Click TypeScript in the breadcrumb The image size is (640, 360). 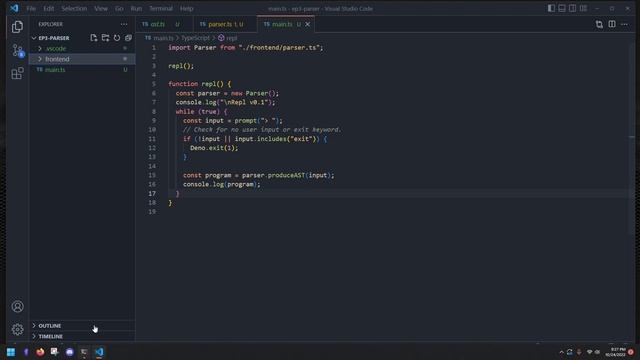195,38
